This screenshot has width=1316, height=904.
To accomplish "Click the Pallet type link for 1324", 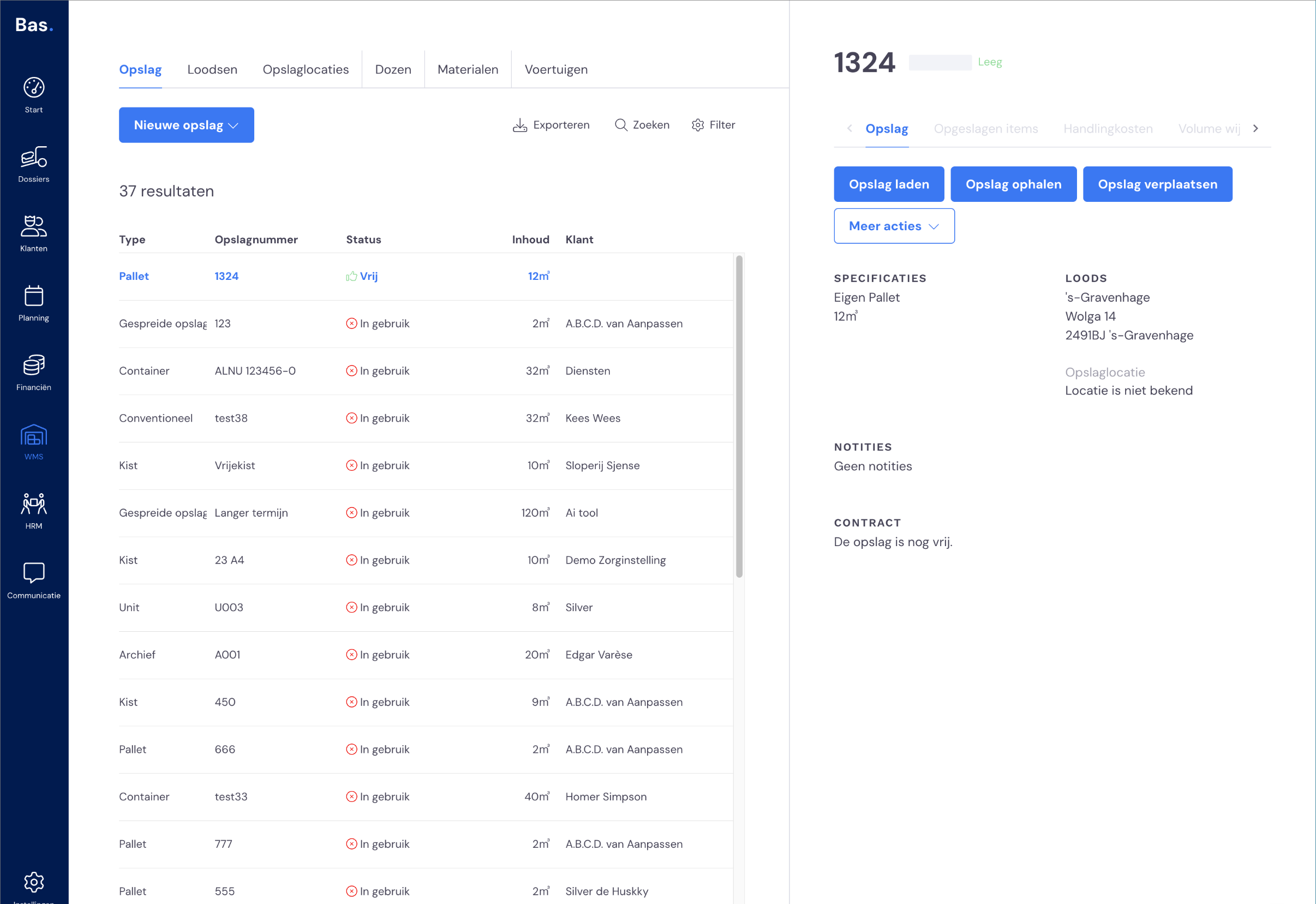I will pos(134,277).
